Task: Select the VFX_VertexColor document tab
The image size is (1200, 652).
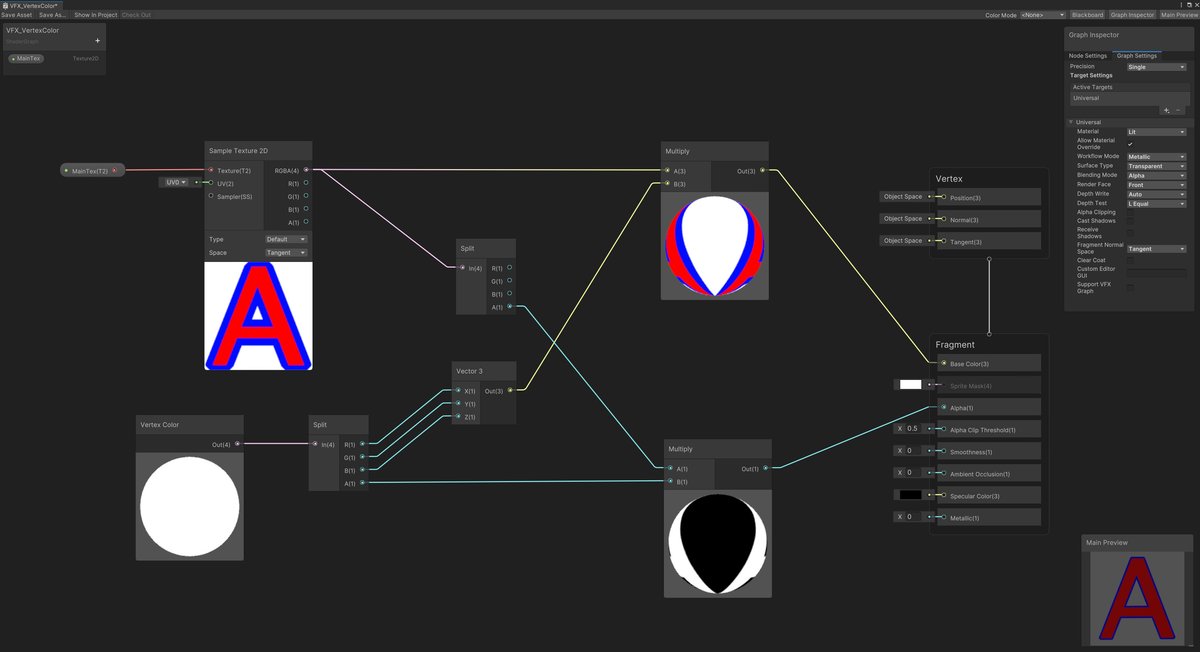Action: coord(32,4)
